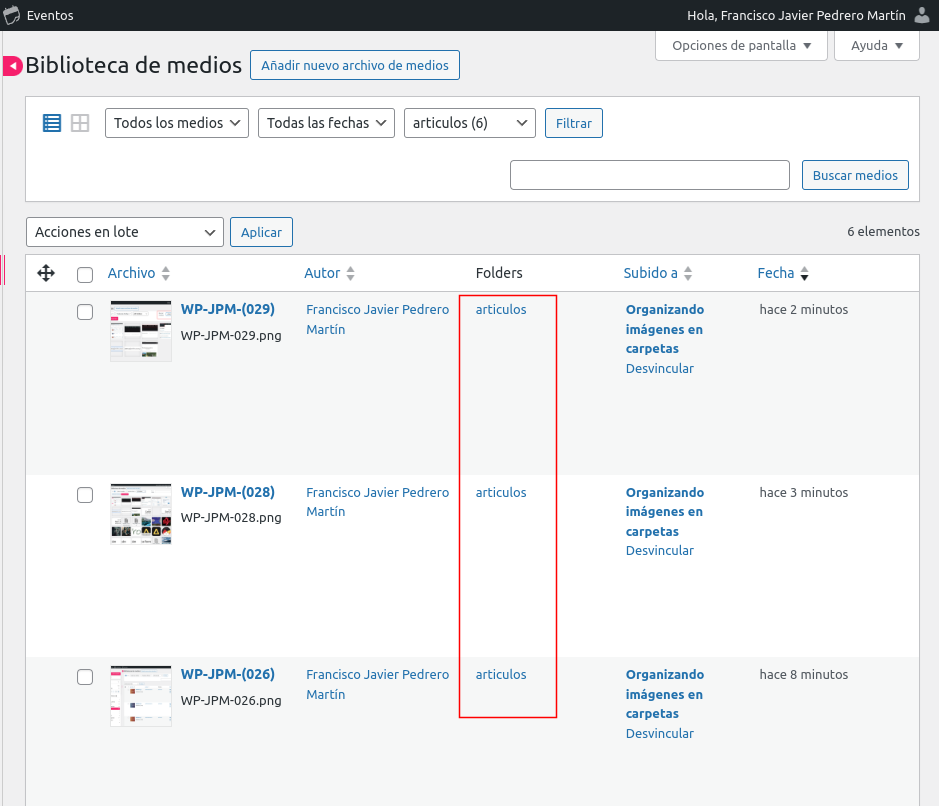Viewport: 939px width, 806px height.
Task: Tick the checkbox for WP-JPM-(029)
Action: click(85, 312)
